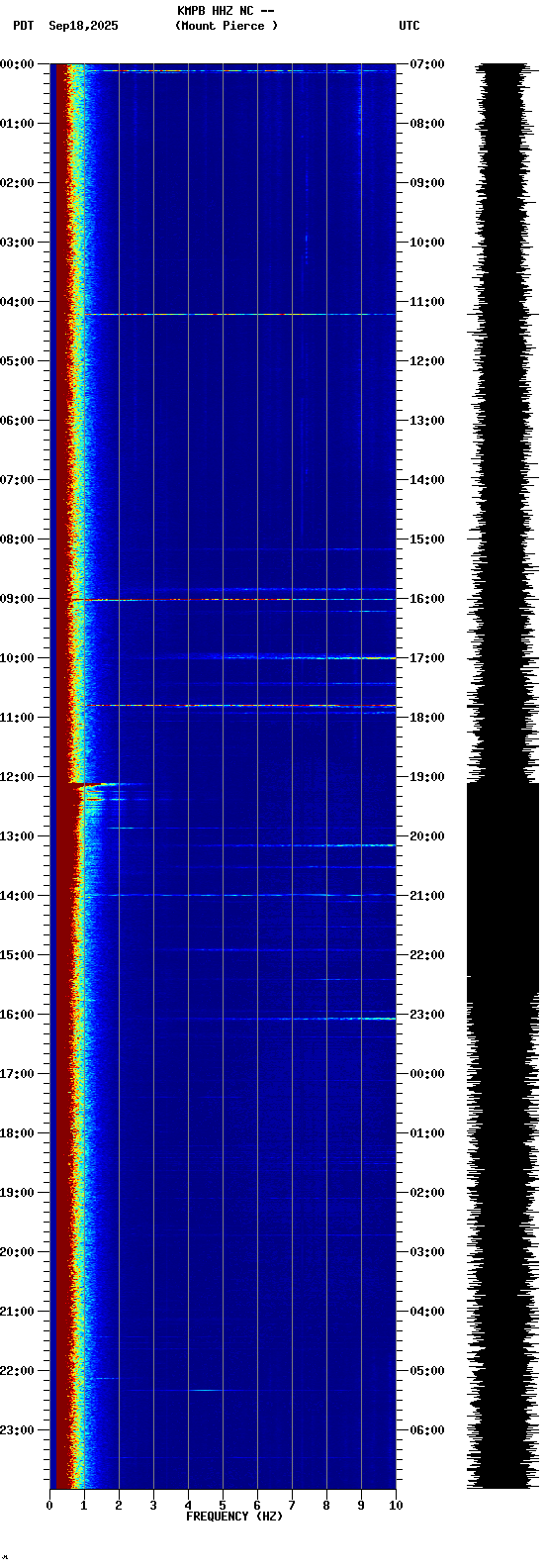Click the '02:00' label on the UTC axis

coord(427,1193)
